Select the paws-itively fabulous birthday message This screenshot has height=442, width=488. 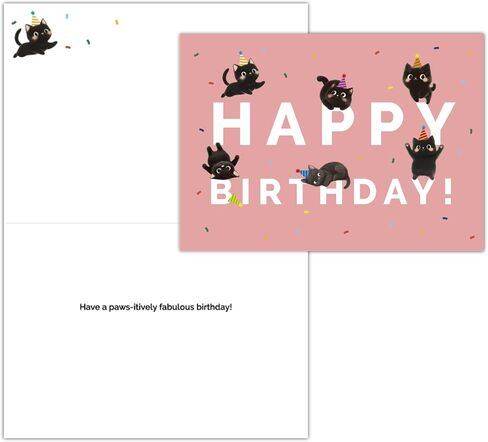coord(156,307)
